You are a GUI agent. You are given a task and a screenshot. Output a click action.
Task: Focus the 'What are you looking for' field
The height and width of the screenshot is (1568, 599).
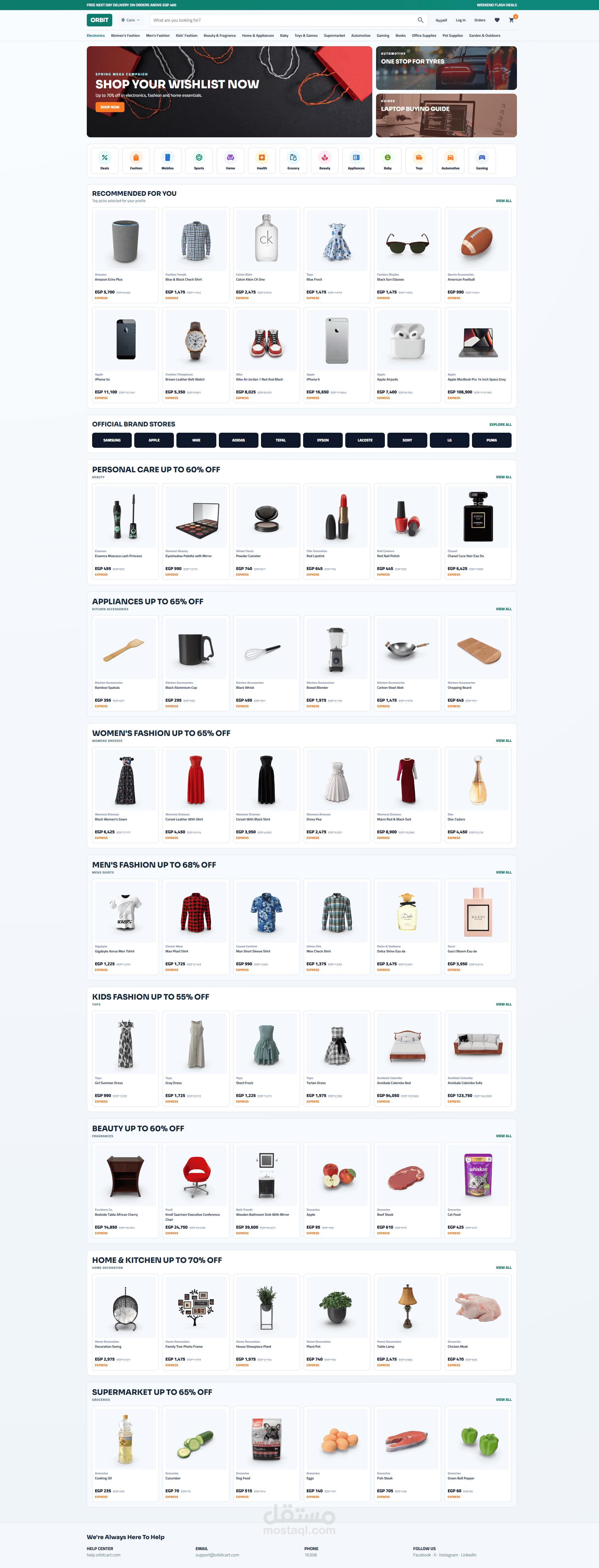[283, 20]
